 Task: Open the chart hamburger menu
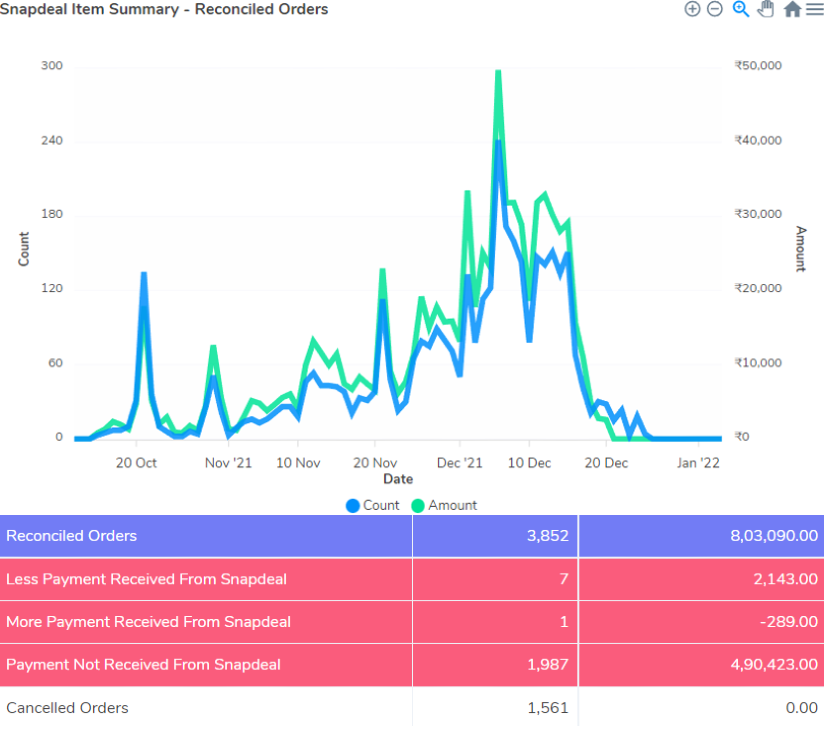coord(815,9)
